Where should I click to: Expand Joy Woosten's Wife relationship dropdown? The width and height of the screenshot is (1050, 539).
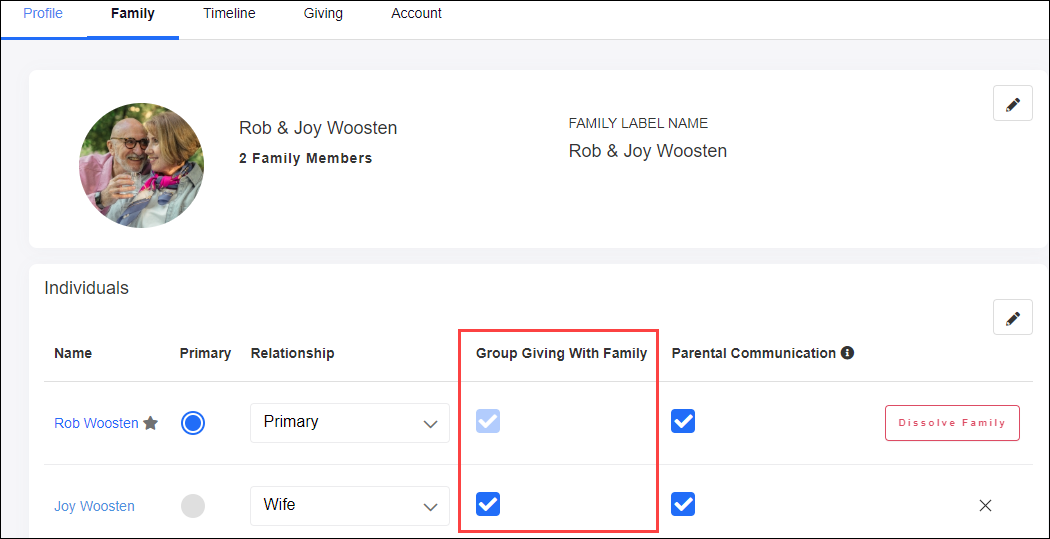coord(349,506)
